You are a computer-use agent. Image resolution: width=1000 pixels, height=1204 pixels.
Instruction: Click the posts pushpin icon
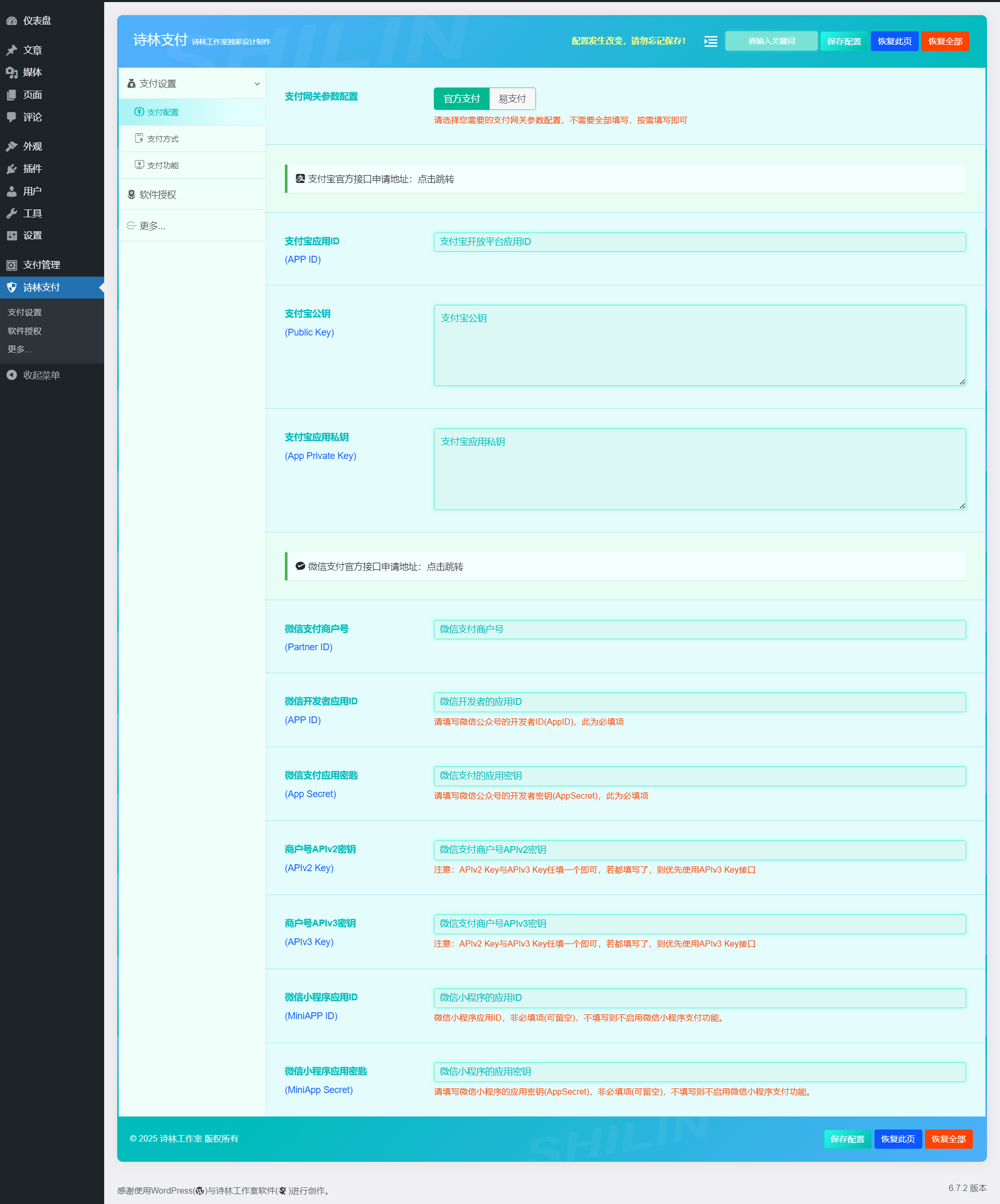click(11, 50)
